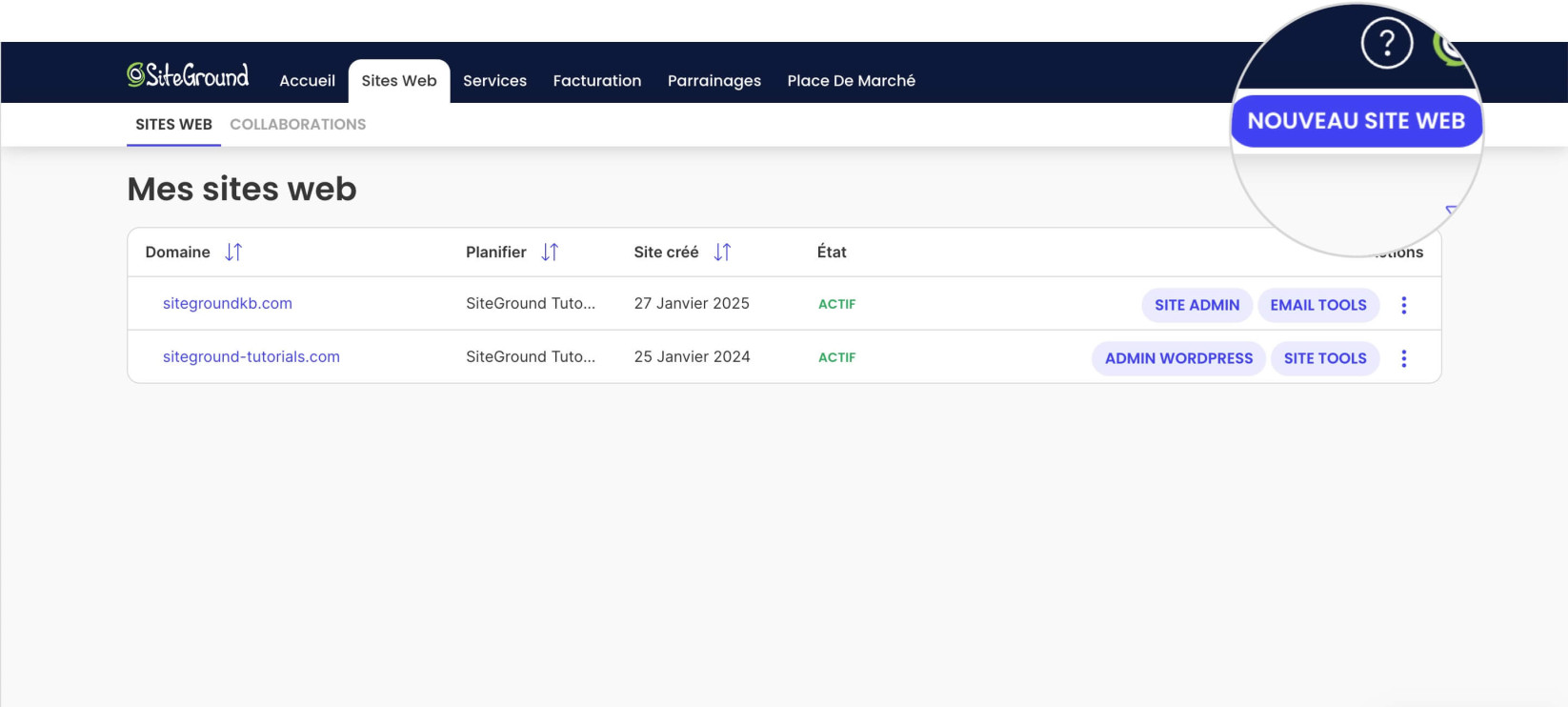This screenshot has height=707, width=1568.
Task: Select the Sites Web navigation tab
Action: 399,81
